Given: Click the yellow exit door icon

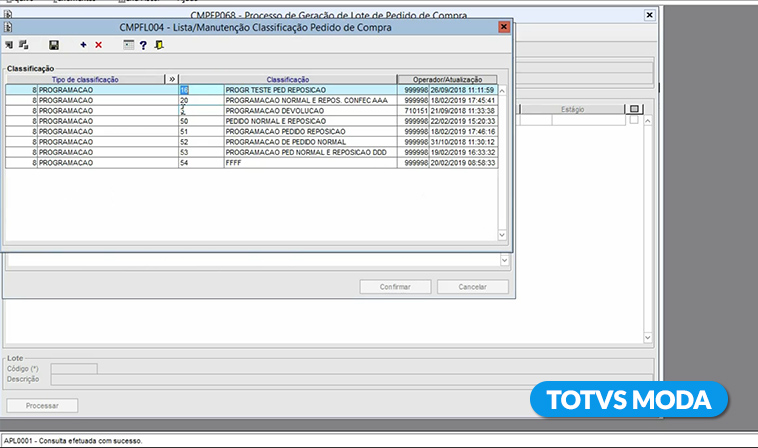Looking at the screenshot, I should pyautogui.click(x=158, y=45).
